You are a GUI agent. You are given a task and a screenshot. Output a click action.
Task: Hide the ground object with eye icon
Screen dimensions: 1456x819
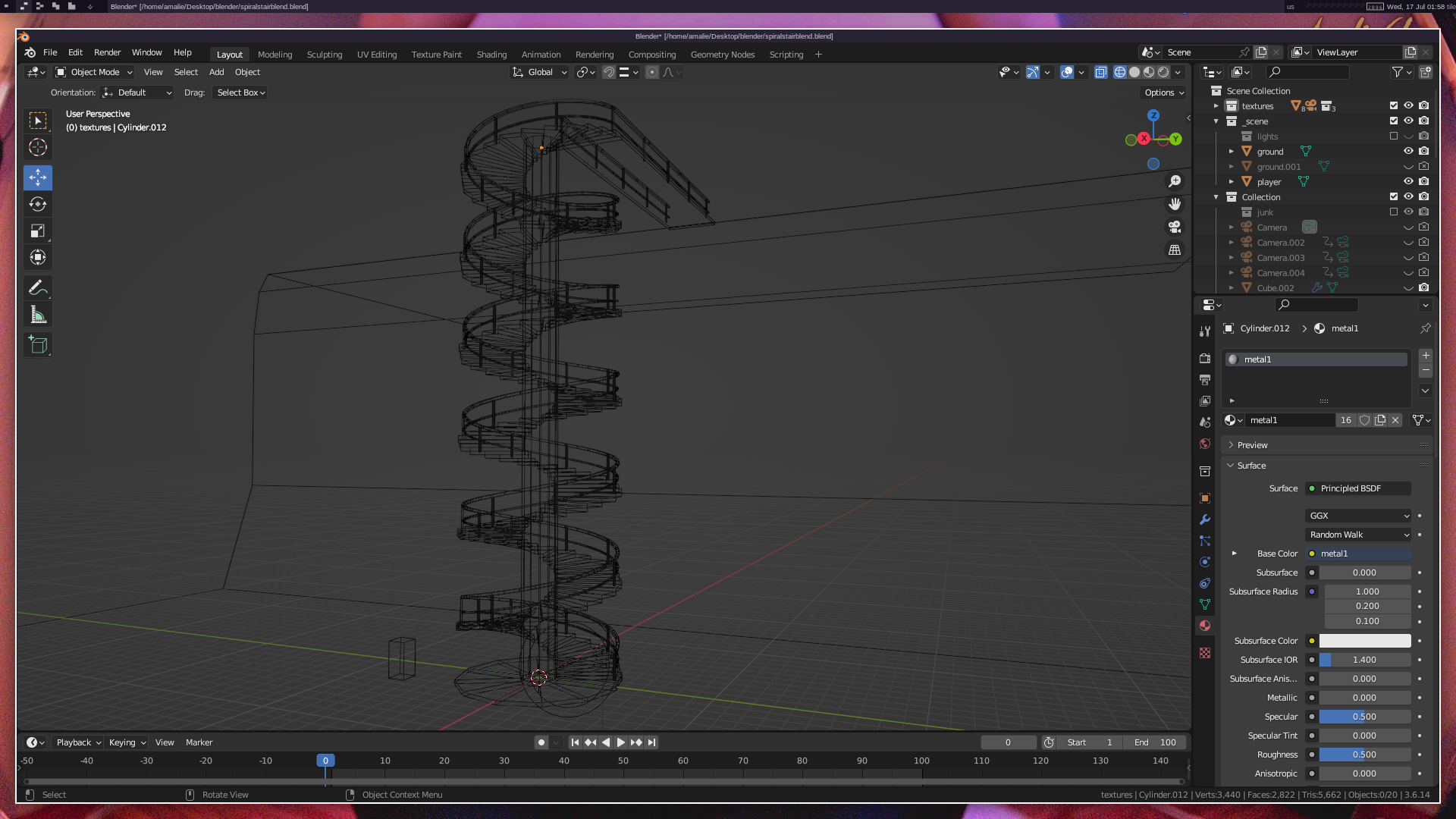[x=1408, y=151]
